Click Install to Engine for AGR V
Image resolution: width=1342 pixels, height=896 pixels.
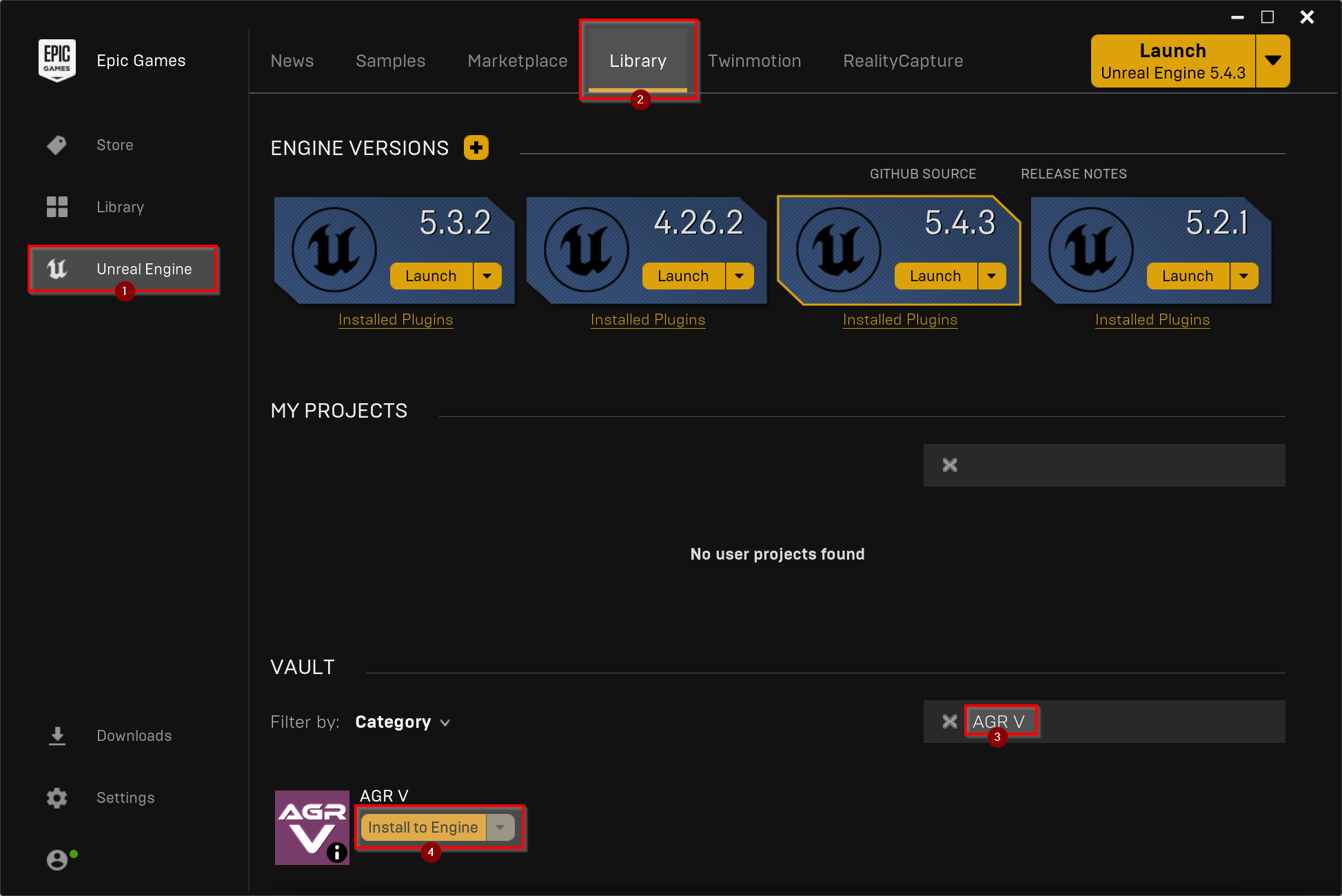[x=423, y=828]
